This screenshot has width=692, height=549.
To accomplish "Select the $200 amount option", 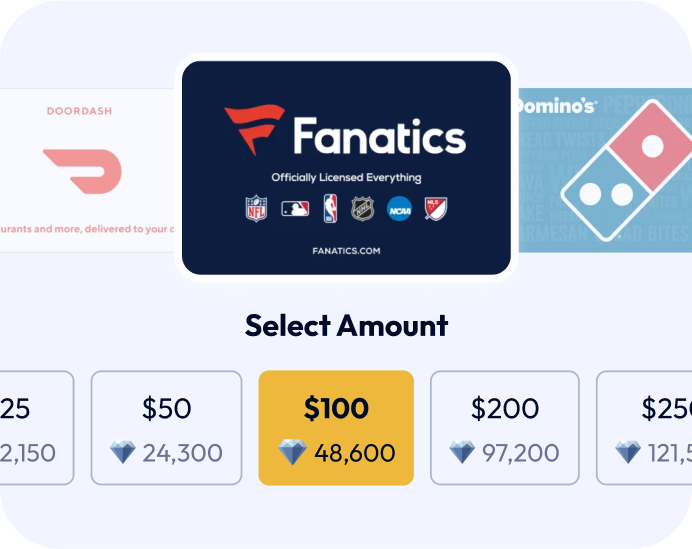I will point(505,428).
